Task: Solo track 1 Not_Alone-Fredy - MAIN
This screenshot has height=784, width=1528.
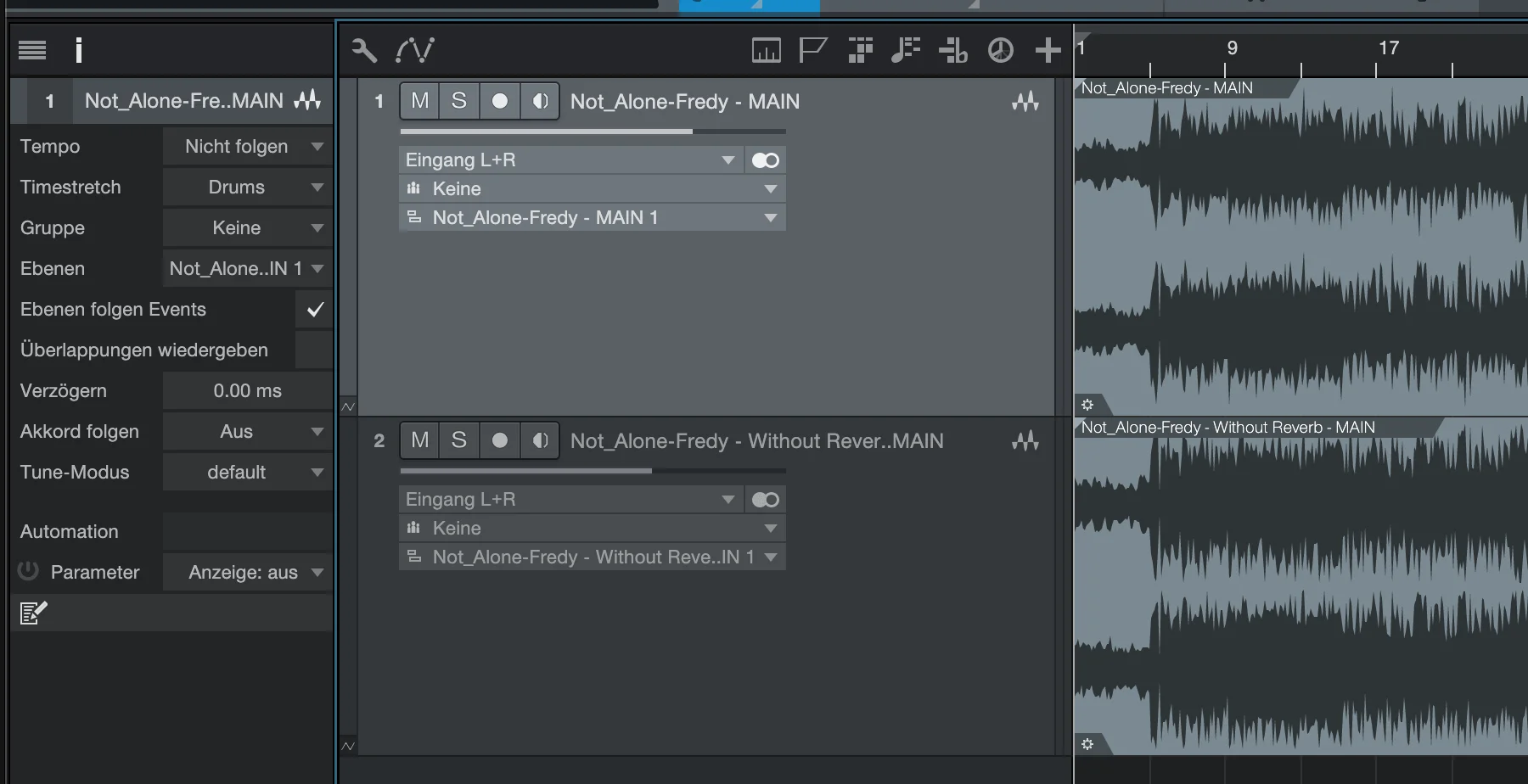Action: 459,101
